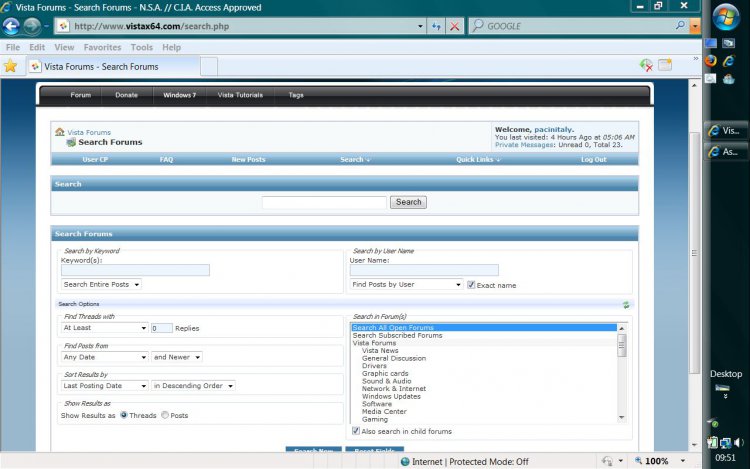
Task: Select the Vista Forums - Search Forums tab
Action: (x=112, y=66)
